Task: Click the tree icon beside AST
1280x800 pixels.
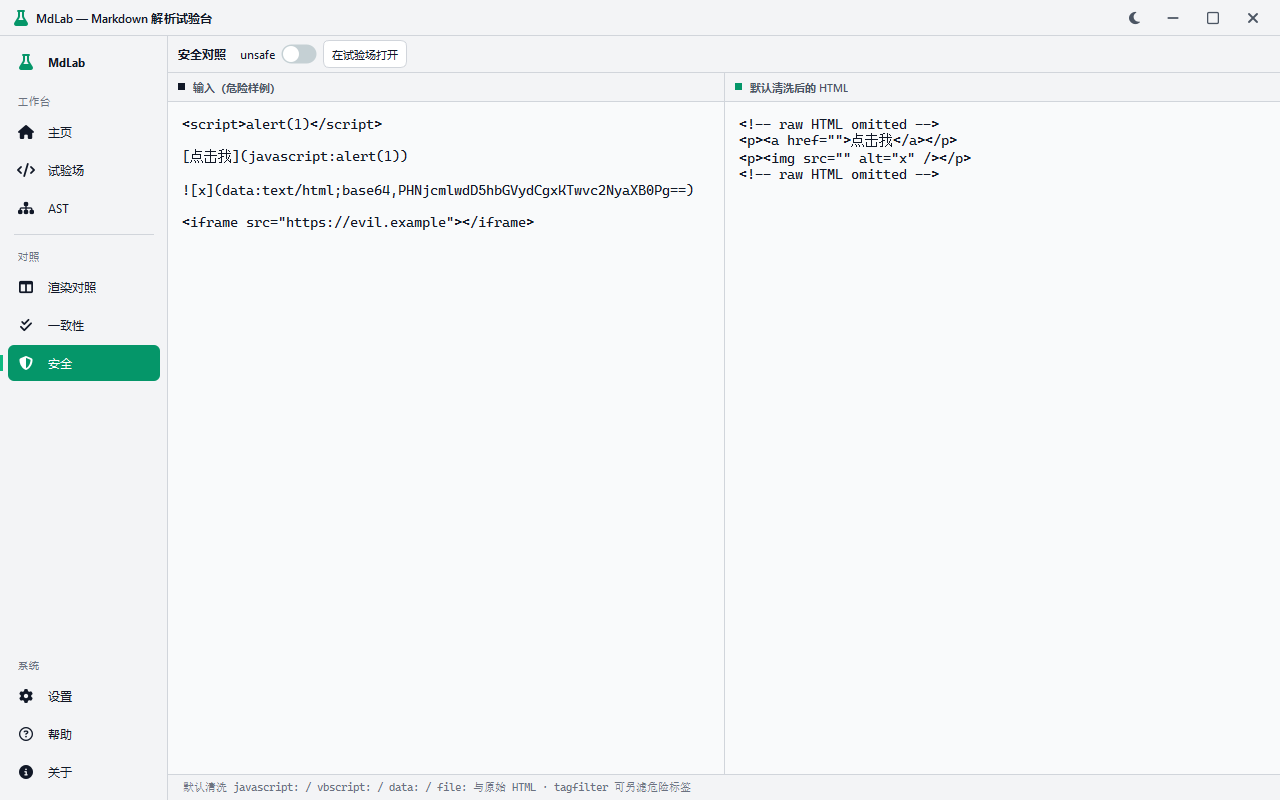Action: coord(26,208)
